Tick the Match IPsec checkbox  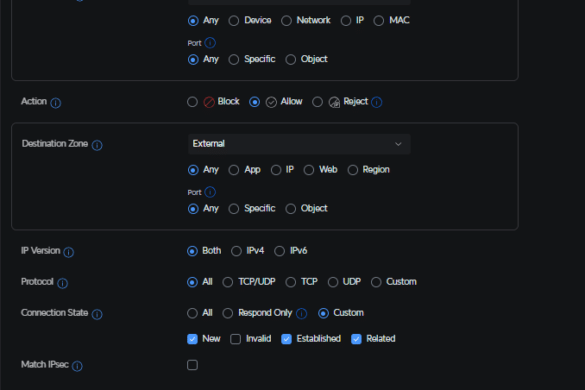click(193, 365)
